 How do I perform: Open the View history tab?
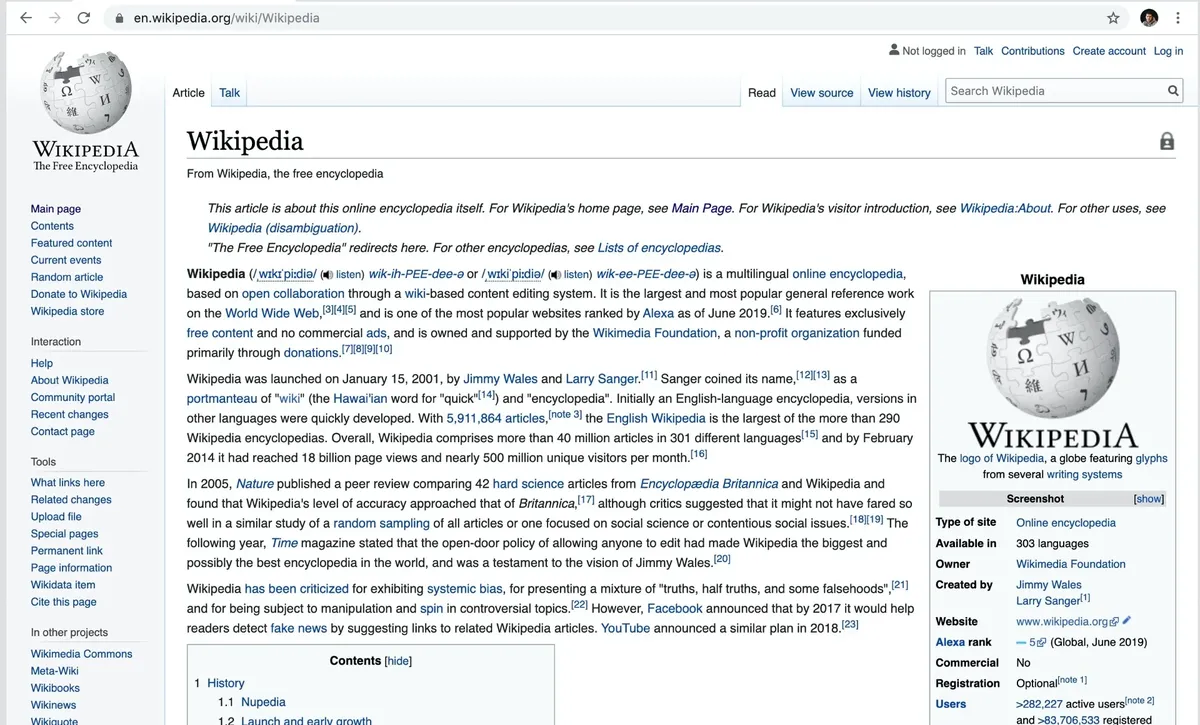pos(899,93)
